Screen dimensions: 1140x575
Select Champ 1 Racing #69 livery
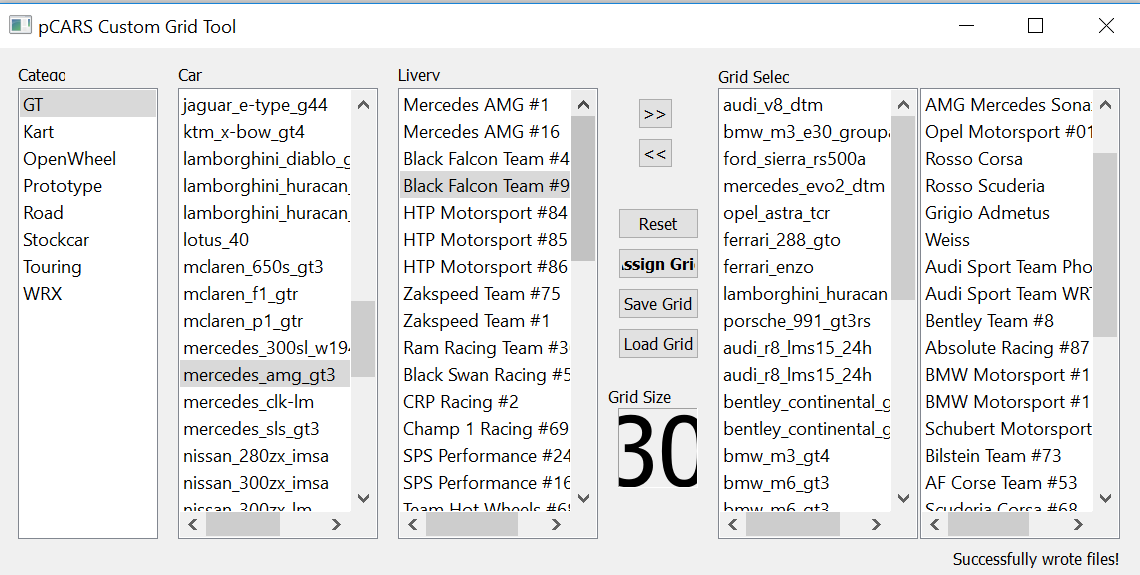tap(485, 429)
